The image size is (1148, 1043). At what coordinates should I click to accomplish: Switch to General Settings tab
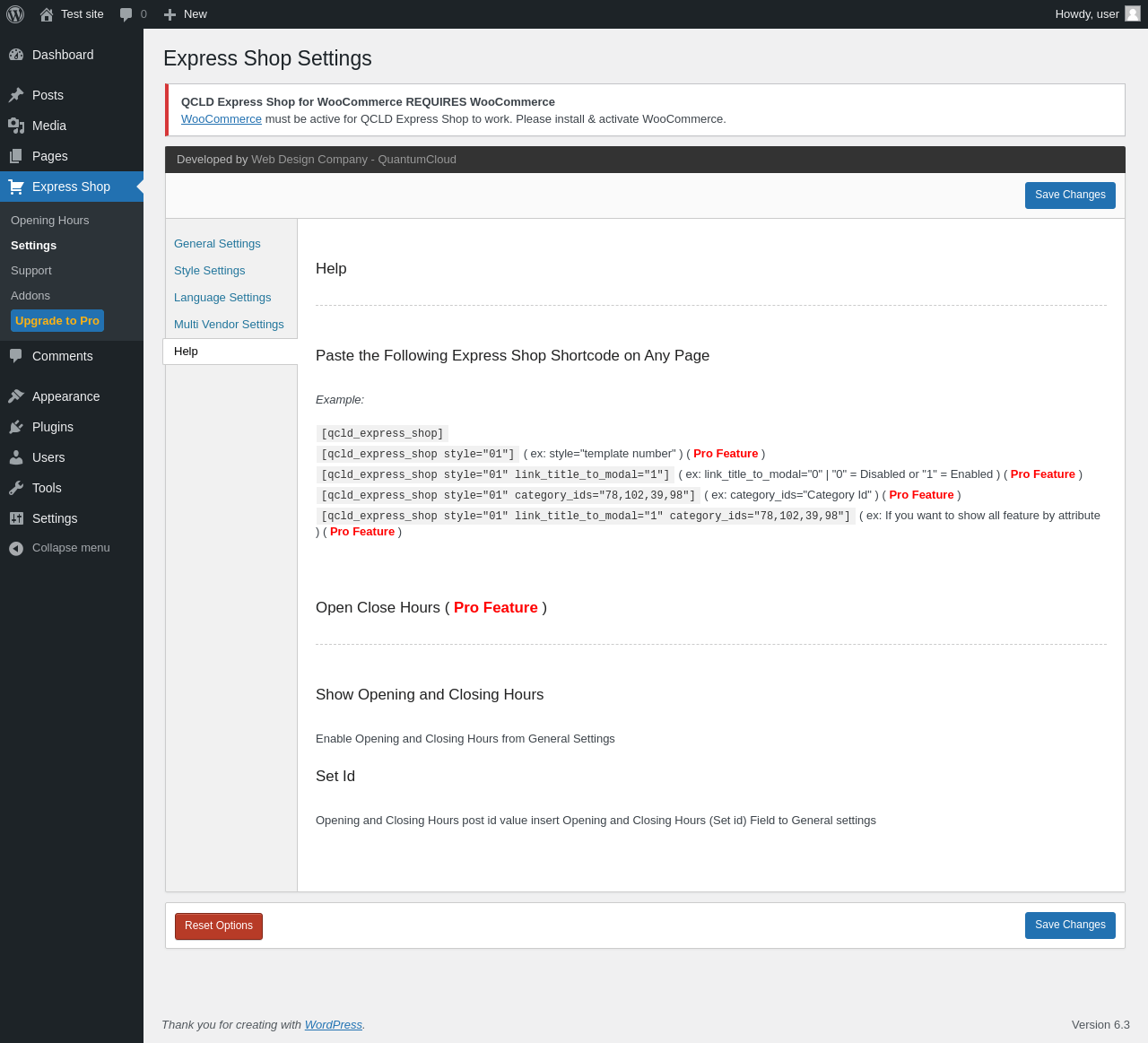pos(217,244)
